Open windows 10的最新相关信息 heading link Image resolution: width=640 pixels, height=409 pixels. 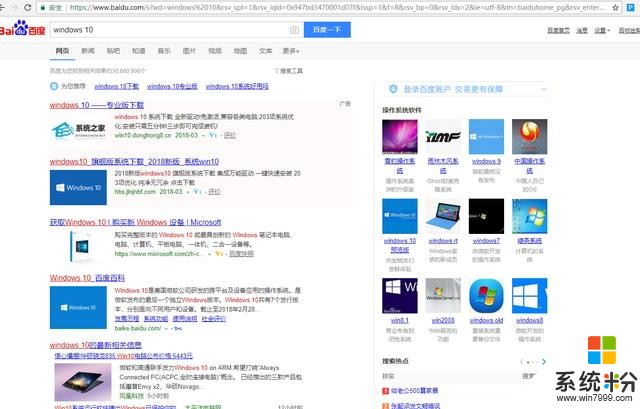(x=96, y=345)
